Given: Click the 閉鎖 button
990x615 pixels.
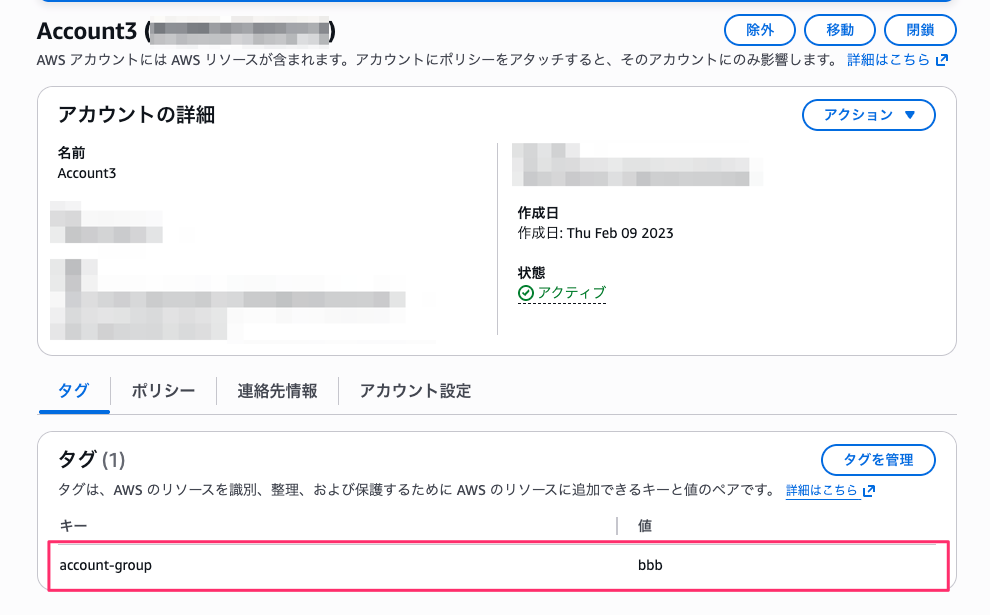Looking at the screenshot, I should tap(919, 29).
